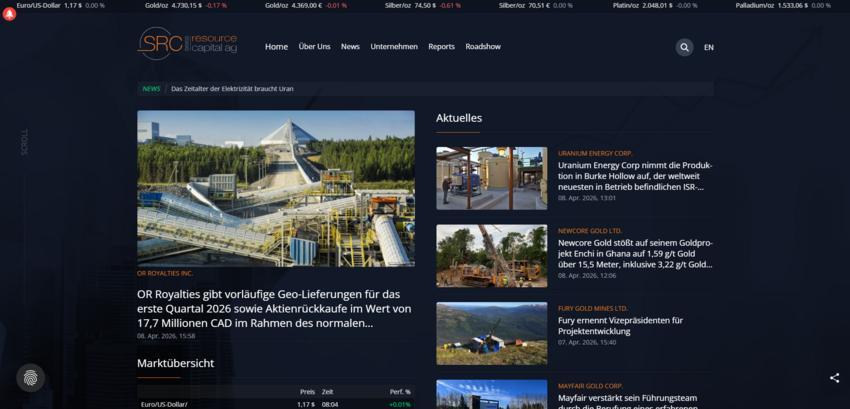This screenshot has height=409, width=850.
Task: Open the Unternehmen menu item
Action: click(x=394, y=47)
